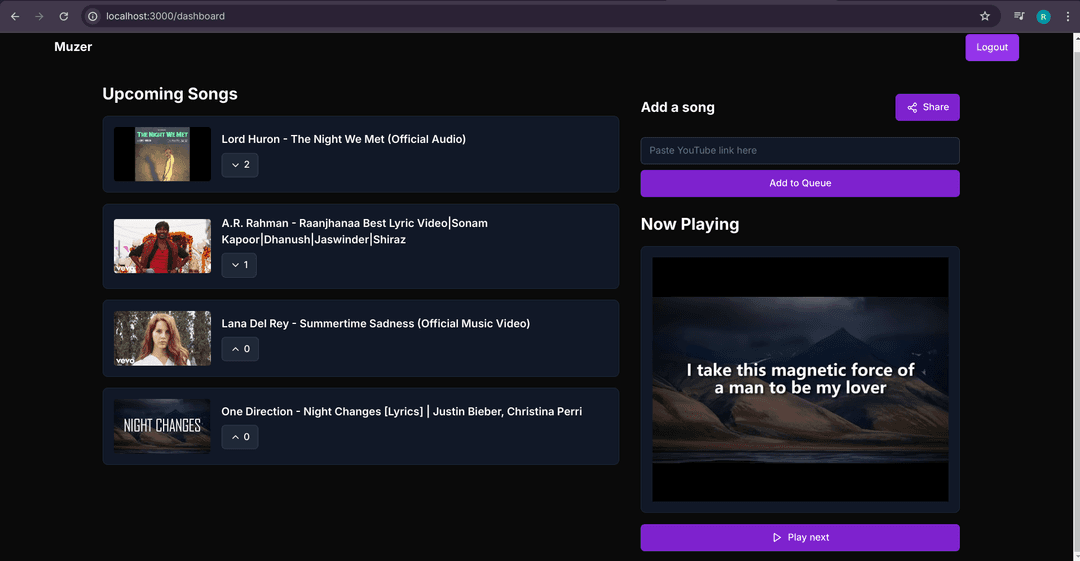Click the Share button
This screenshot has width=1080, height=561.
(927, 107)
